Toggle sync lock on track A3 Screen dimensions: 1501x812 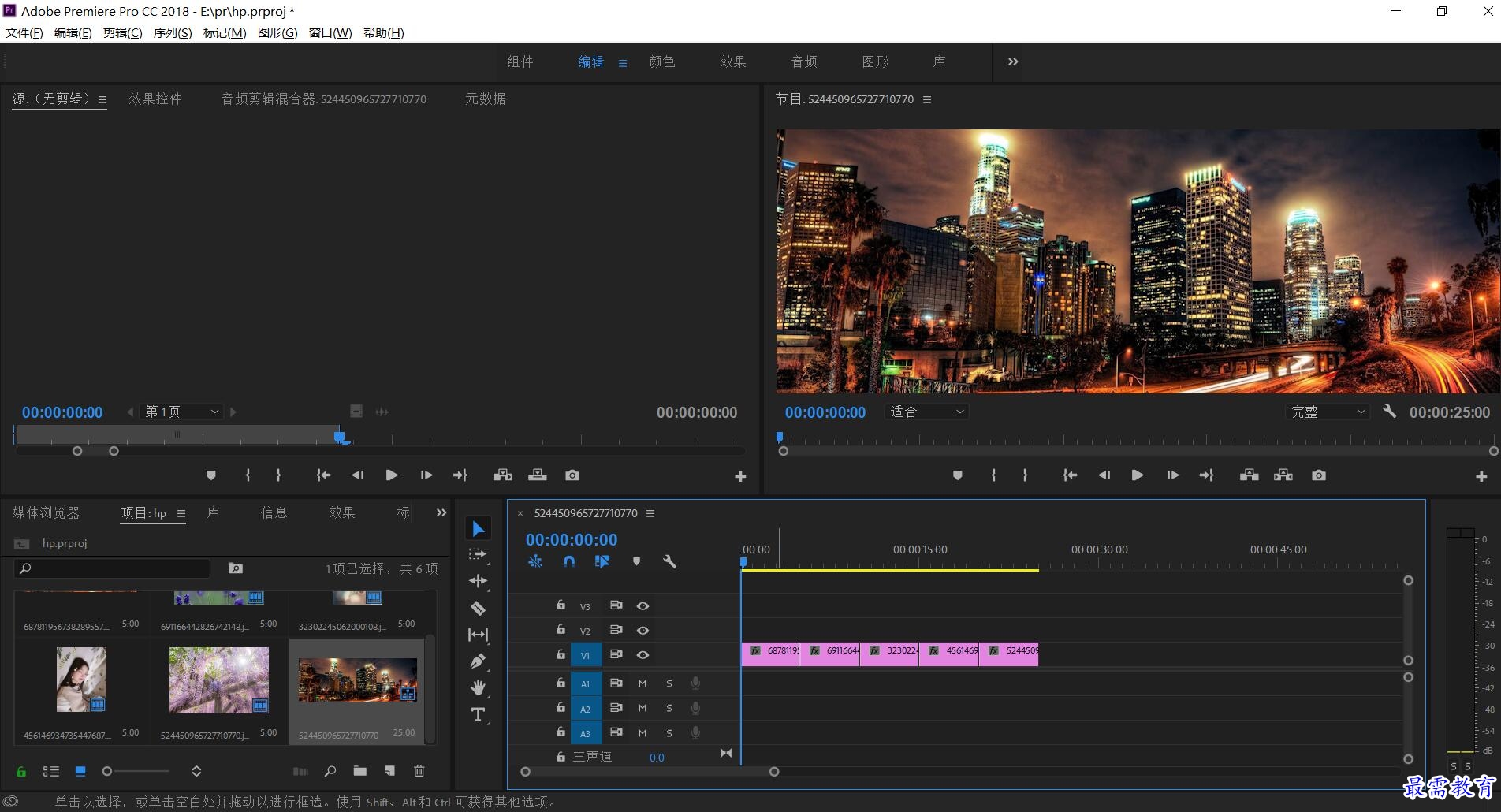coord(616,732)
